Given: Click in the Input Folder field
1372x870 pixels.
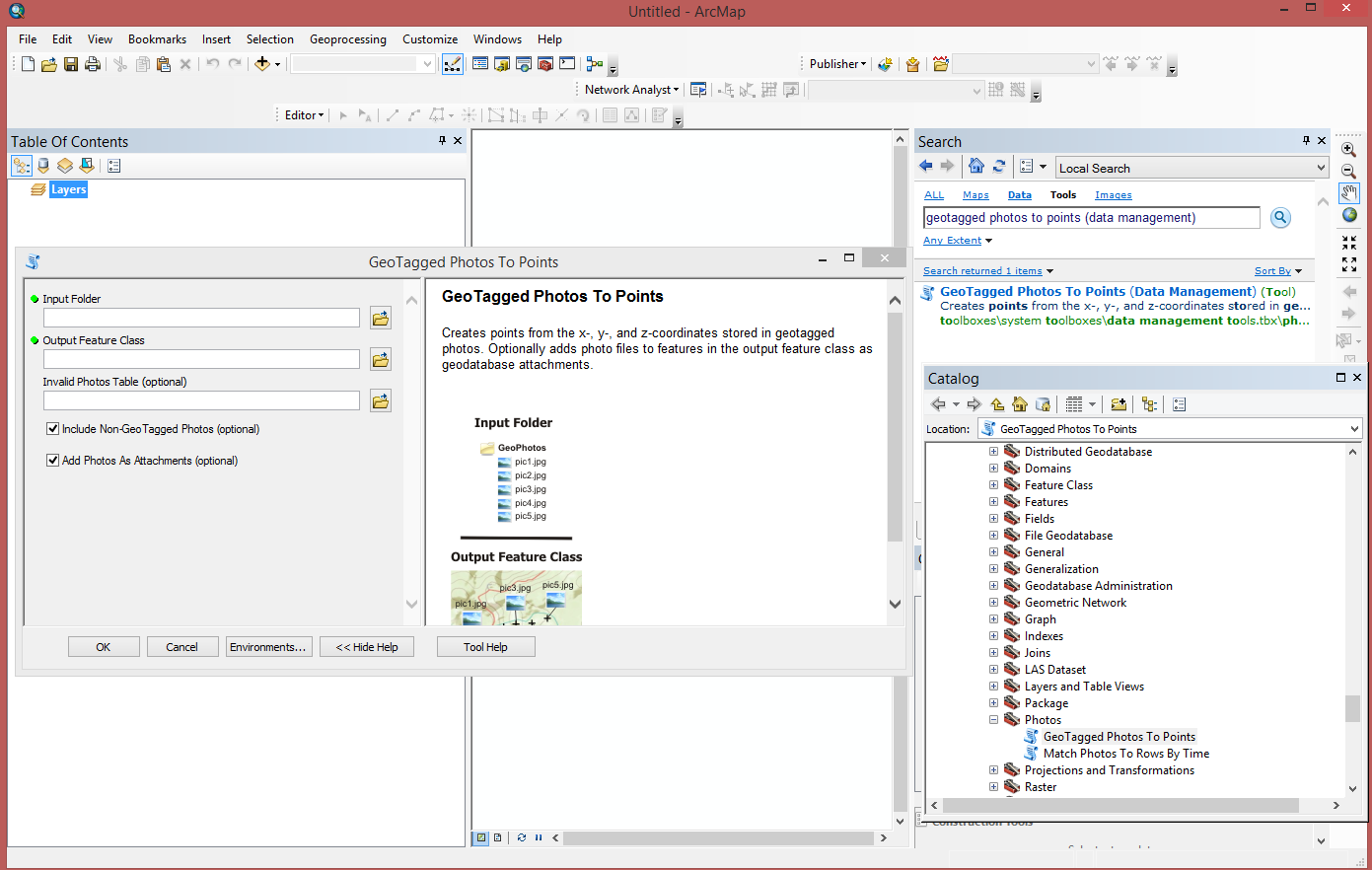Looking at the screenshot, I should [201, 318].
